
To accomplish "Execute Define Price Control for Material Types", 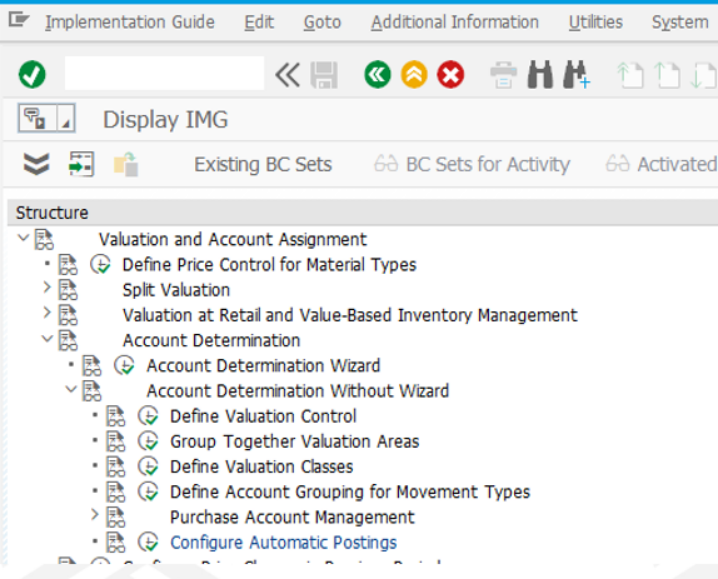I will [x=100, y=264].
